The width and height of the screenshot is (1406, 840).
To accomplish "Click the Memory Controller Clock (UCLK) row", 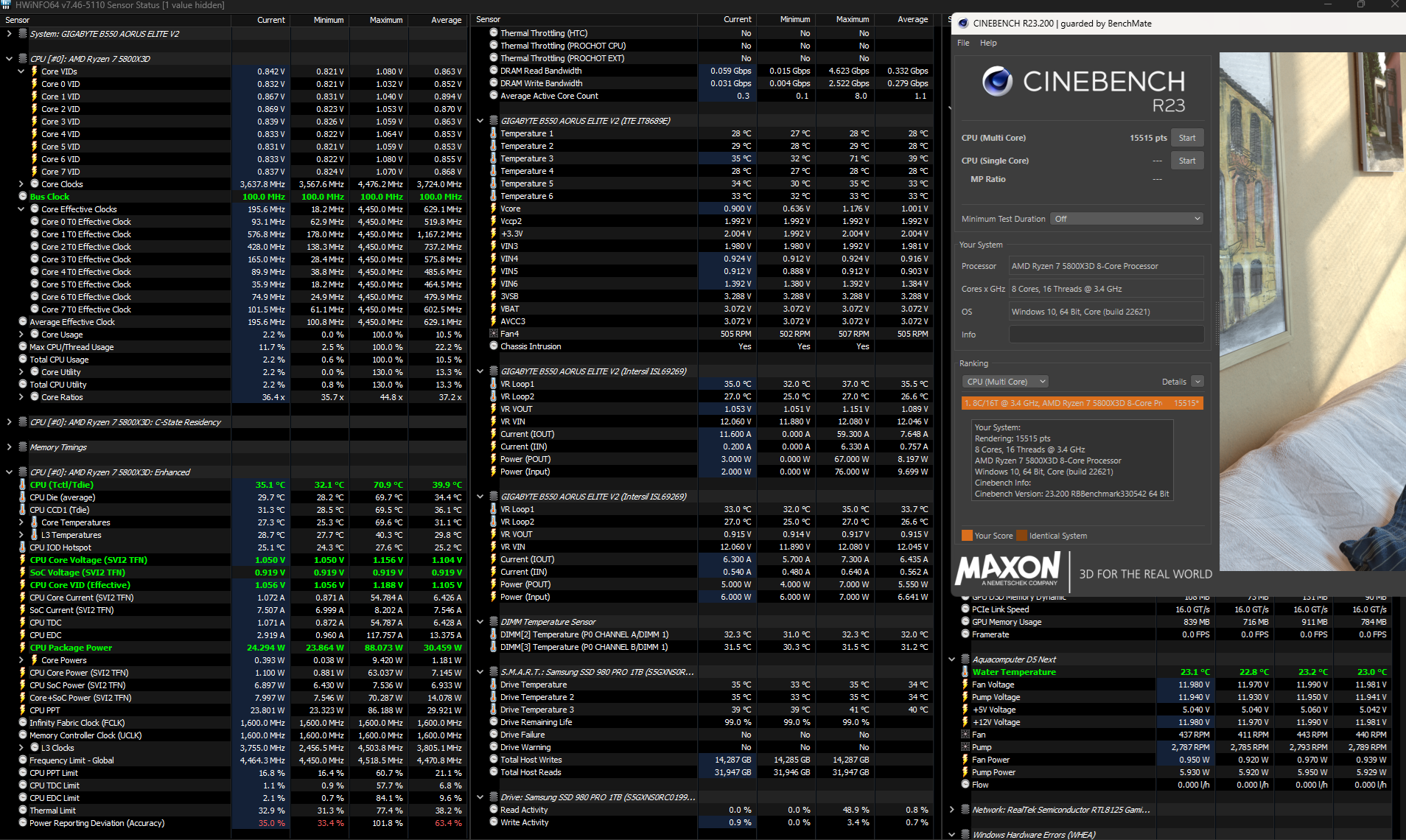I will (x=234, y=735).
